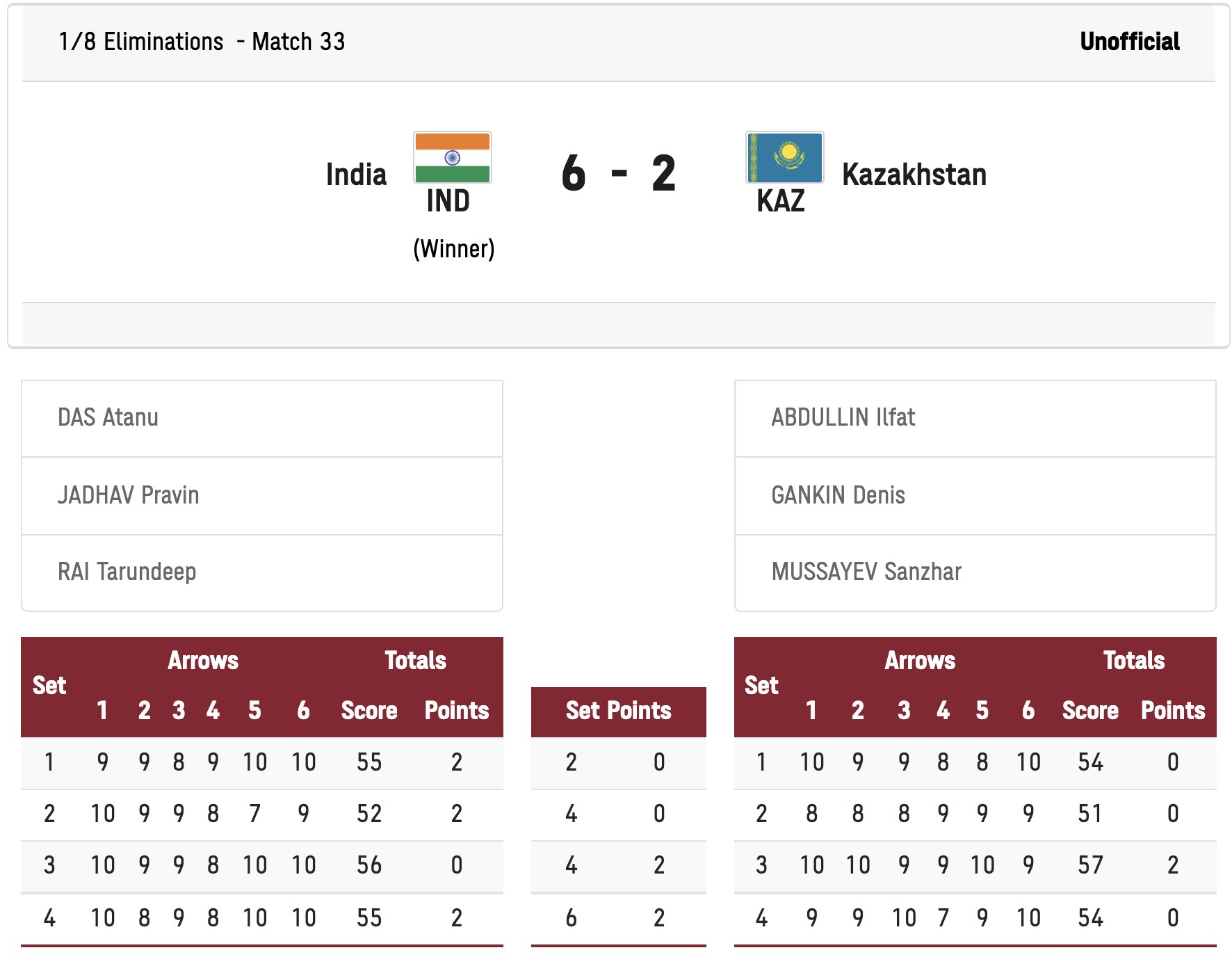Screen dimensions: 1232x957
Task: Click the Set Points column header
Action: click(x=618, y=711)
